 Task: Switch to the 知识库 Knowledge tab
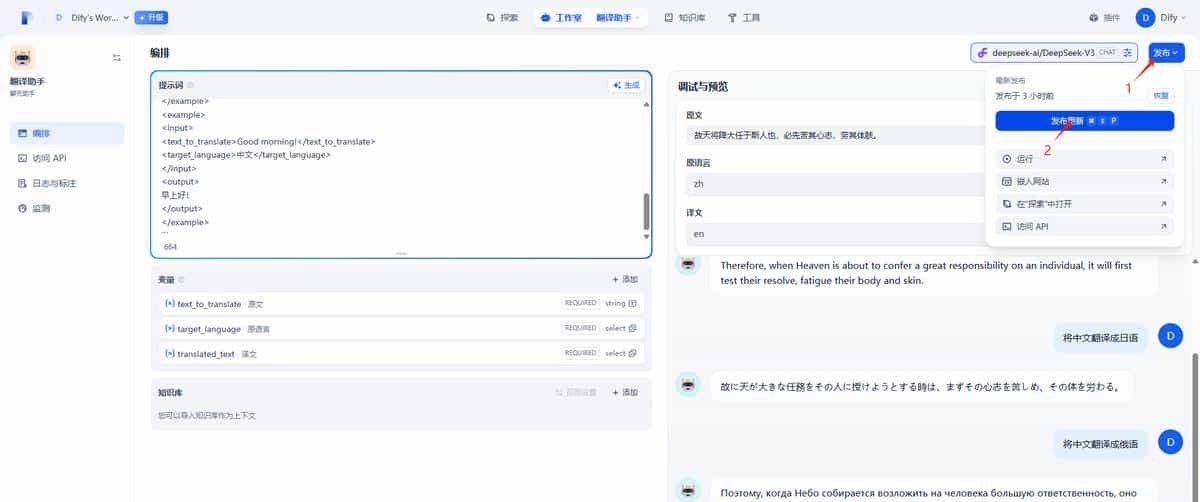[x=683, y=17]
